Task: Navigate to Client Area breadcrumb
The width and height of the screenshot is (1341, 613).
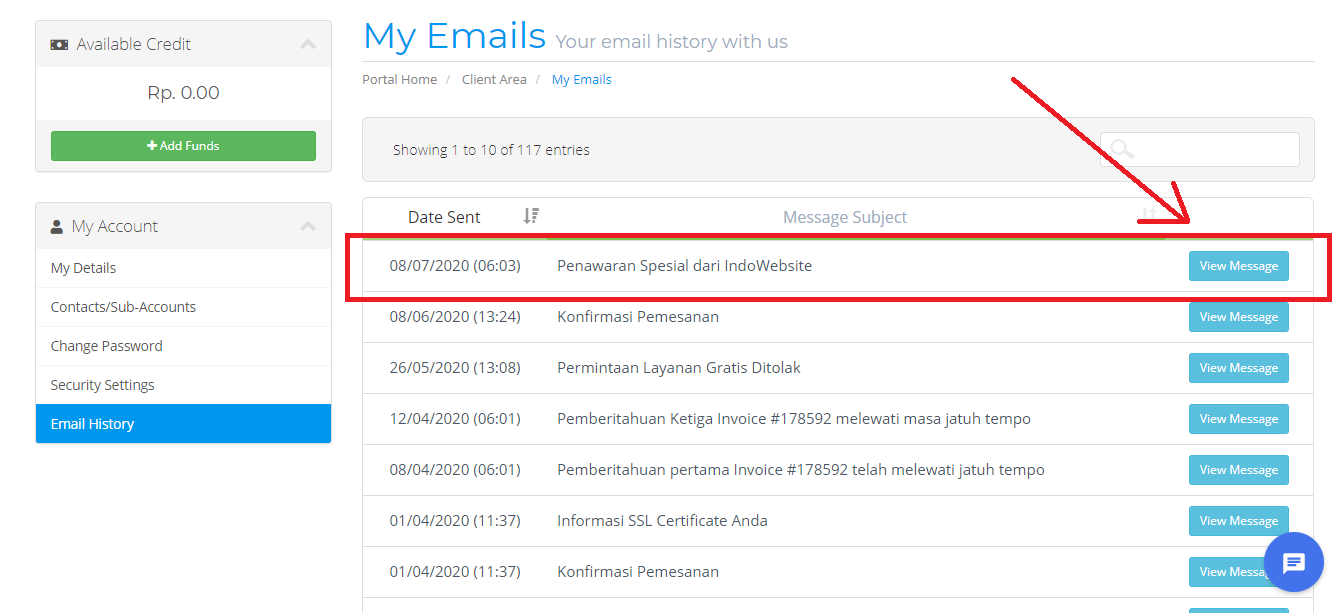Action: (494, 80)
